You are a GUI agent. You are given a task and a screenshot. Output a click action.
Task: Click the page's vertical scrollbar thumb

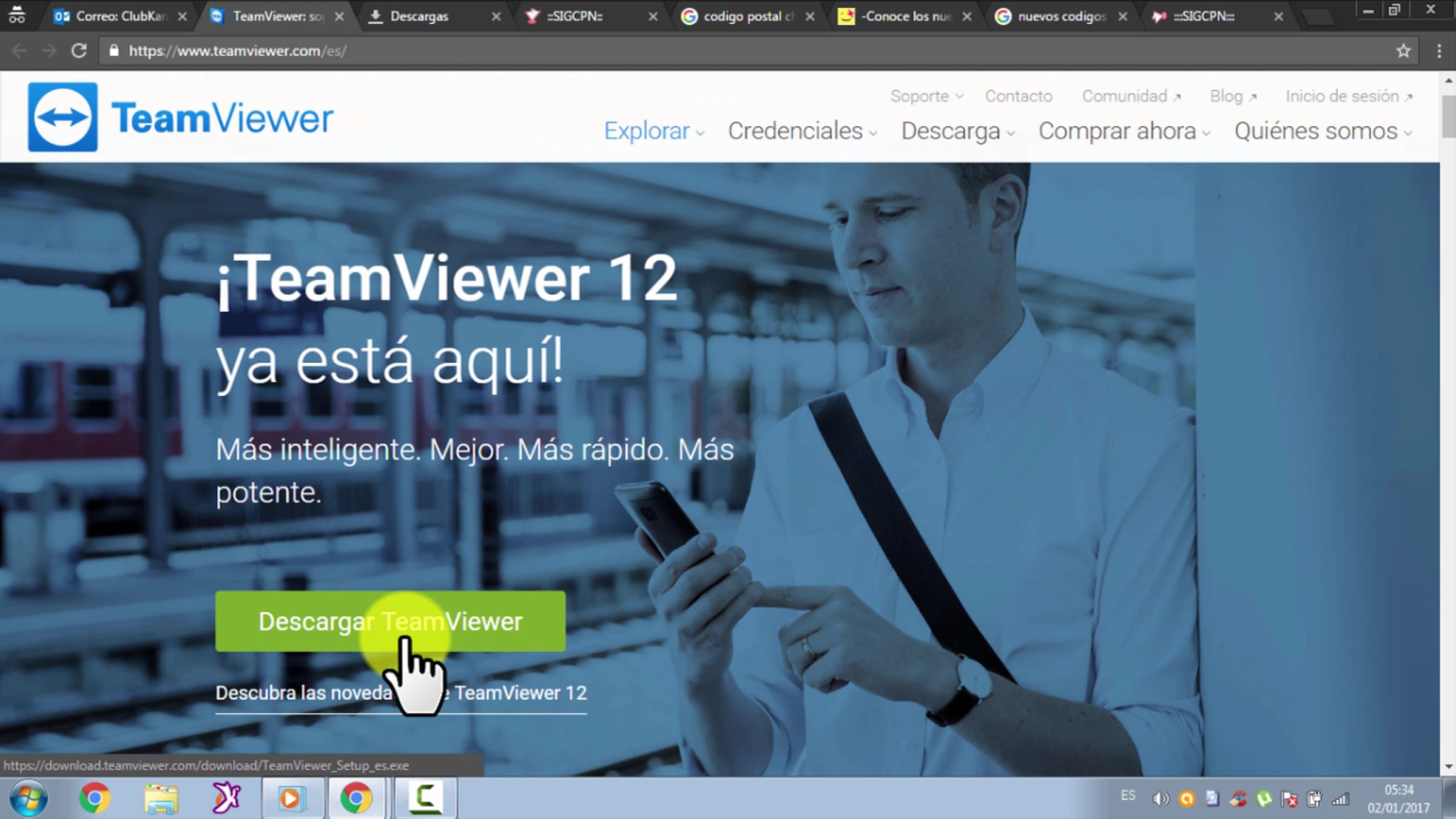tap(1449, 116)
